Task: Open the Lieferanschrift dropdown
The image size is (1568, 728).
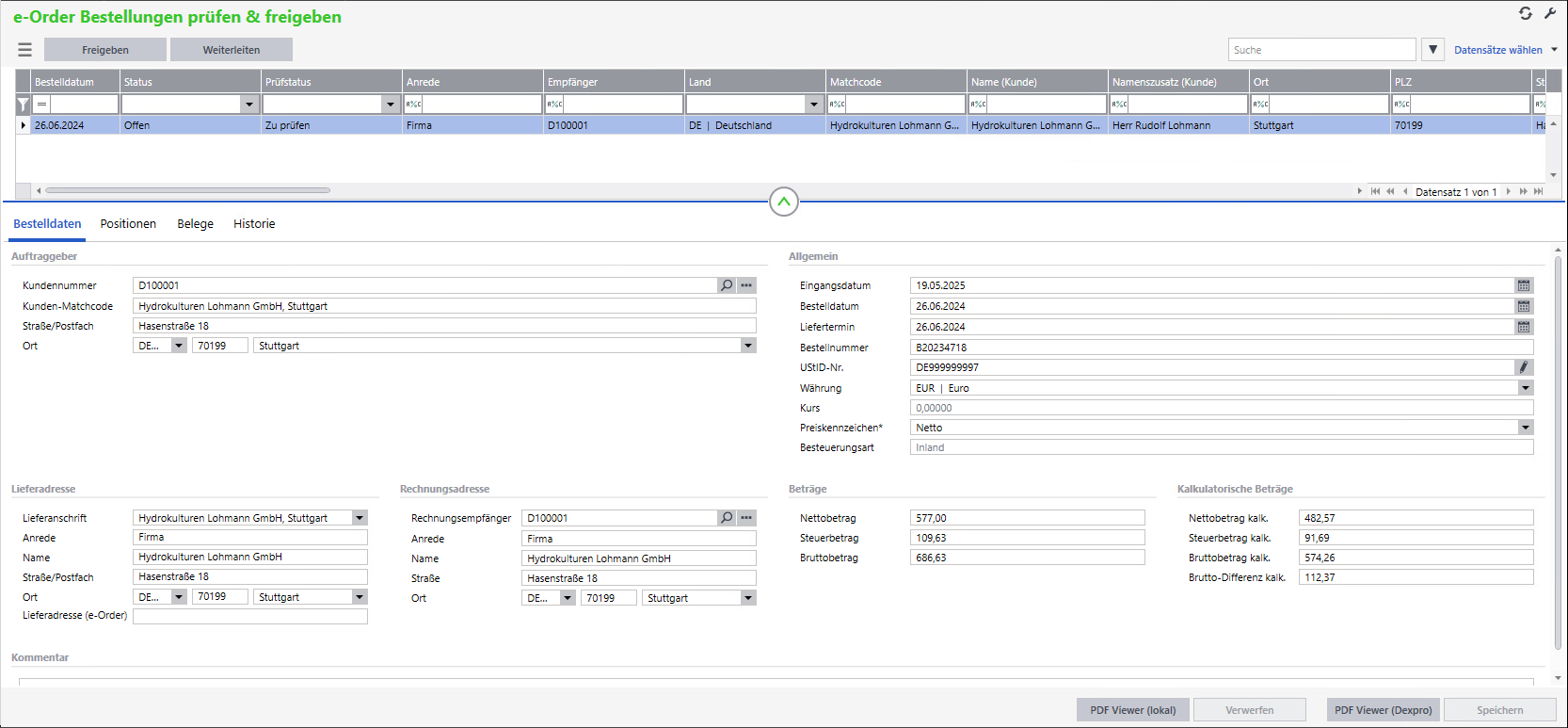Action: pyautogui.click(x=359, y=518)
